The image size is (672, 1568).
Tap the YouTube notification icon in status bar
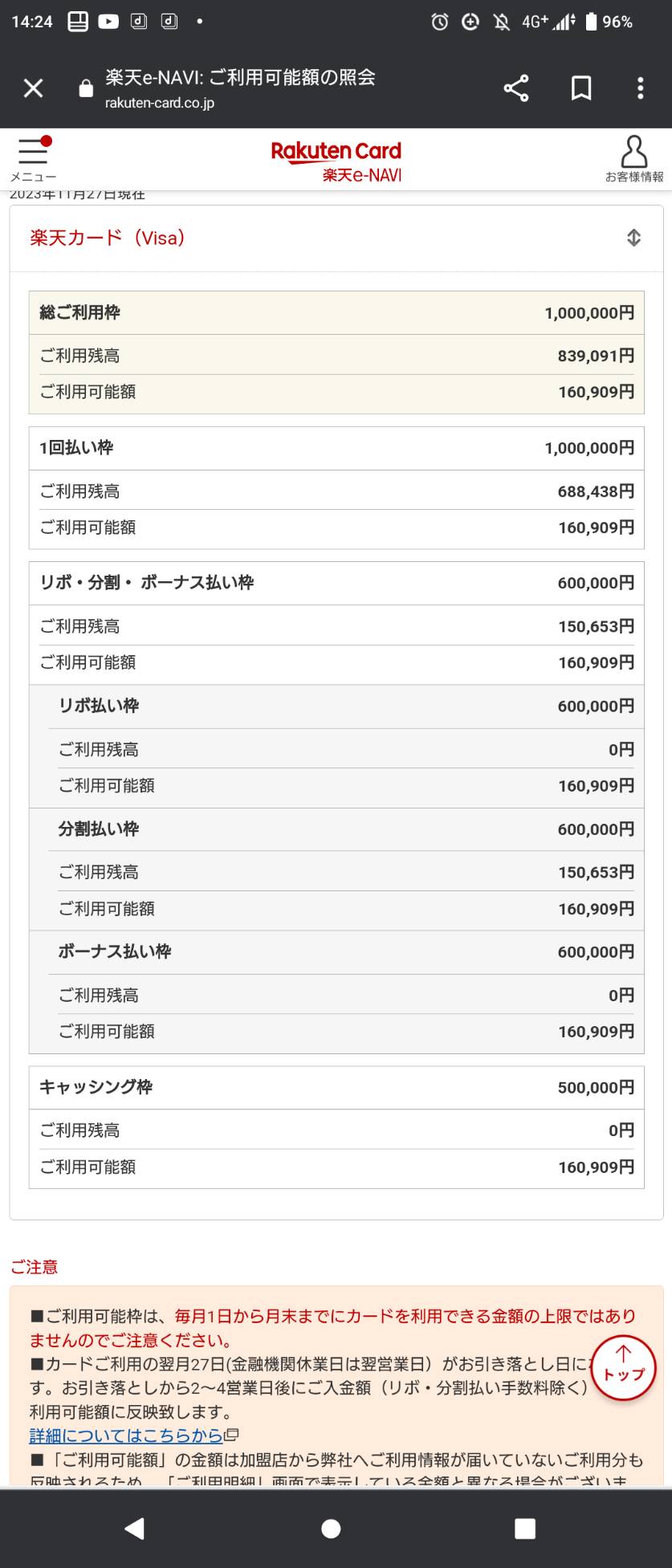(x=108, y=22)
